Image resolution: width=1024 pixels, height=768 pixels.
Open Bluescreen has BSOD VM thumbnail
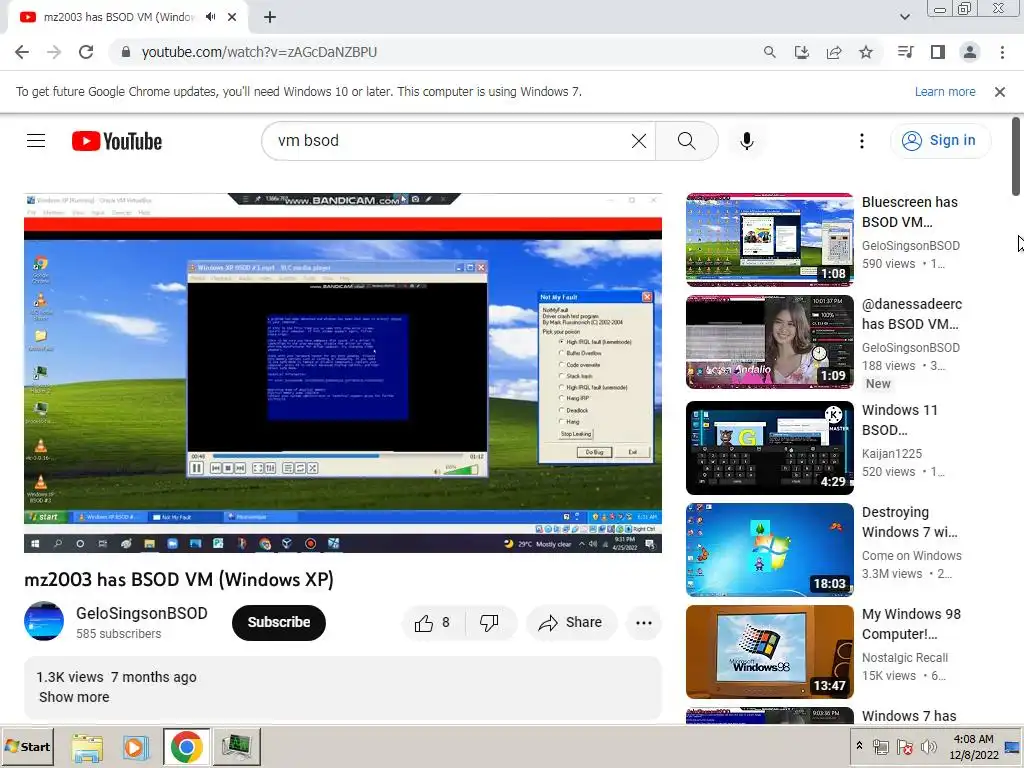[x=769, y=240]
